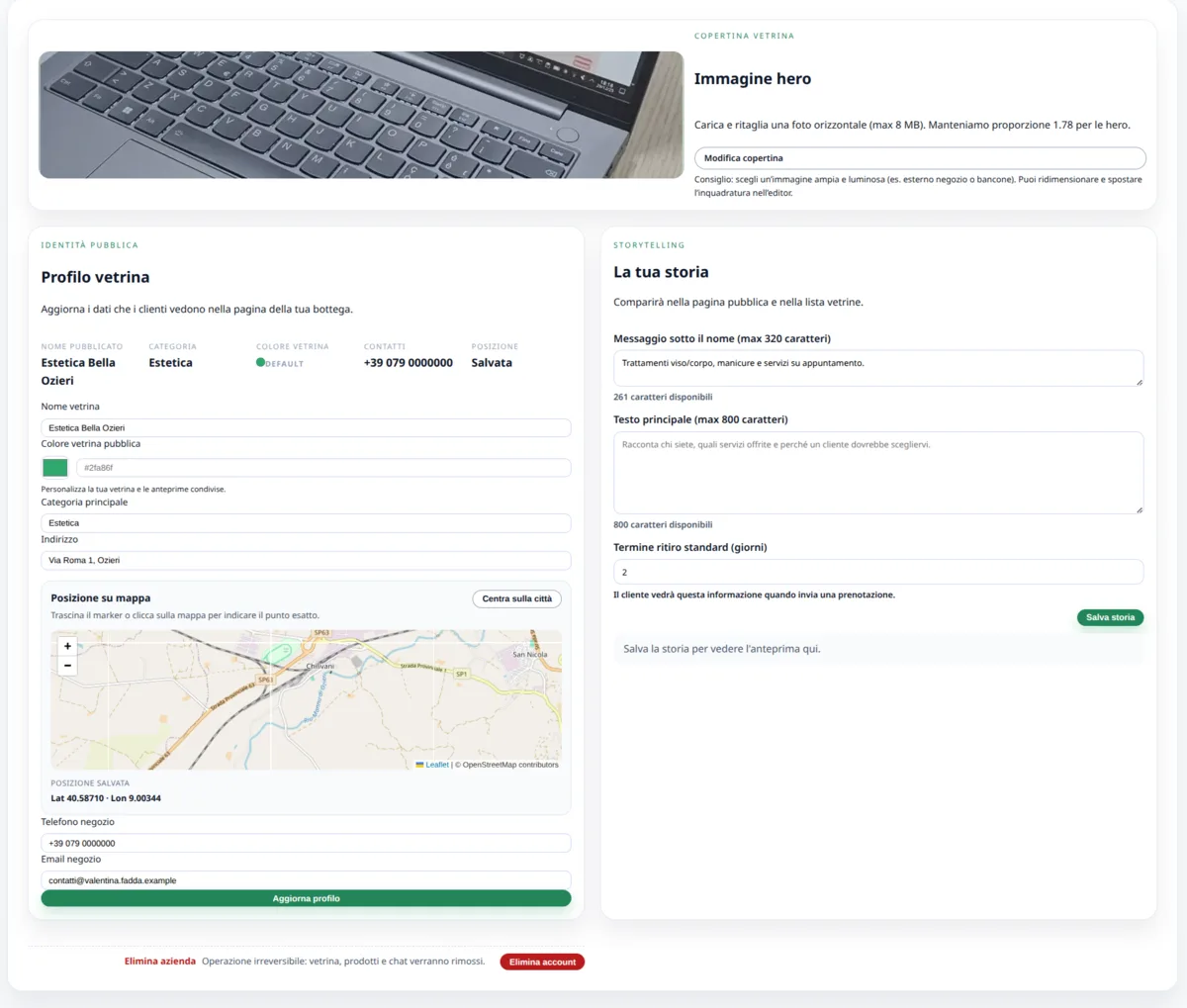
Task: Click the Telefono negozio field
Action: point(306,843)
